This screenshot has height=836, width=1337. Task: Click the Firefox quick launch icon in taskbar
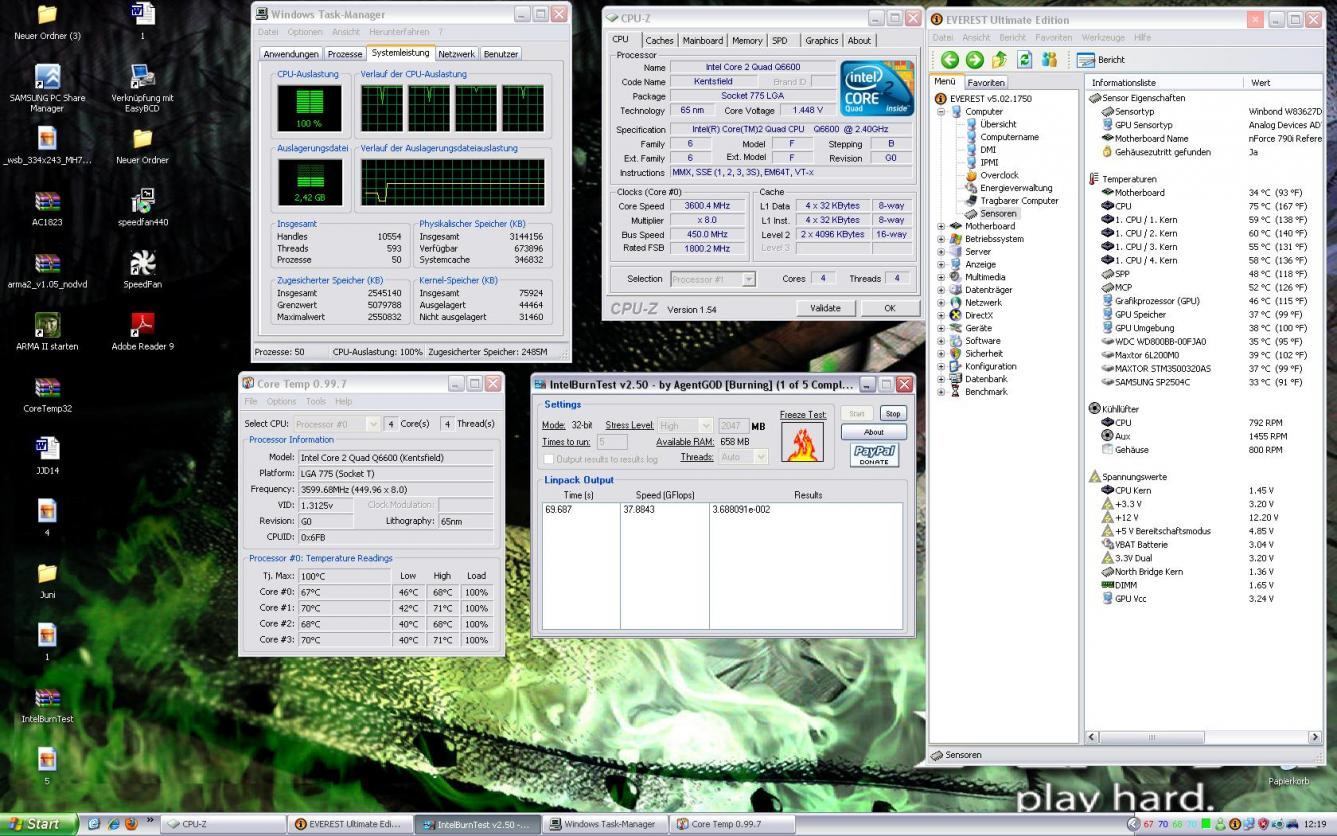(131, 825)
